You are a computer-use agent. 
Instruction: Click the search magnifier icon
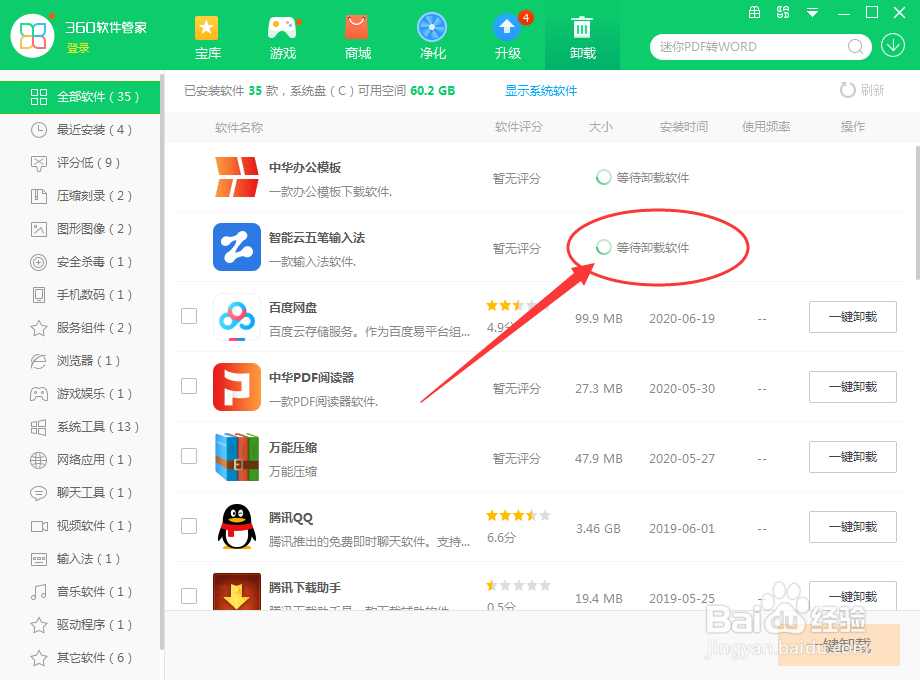[855, 46]
